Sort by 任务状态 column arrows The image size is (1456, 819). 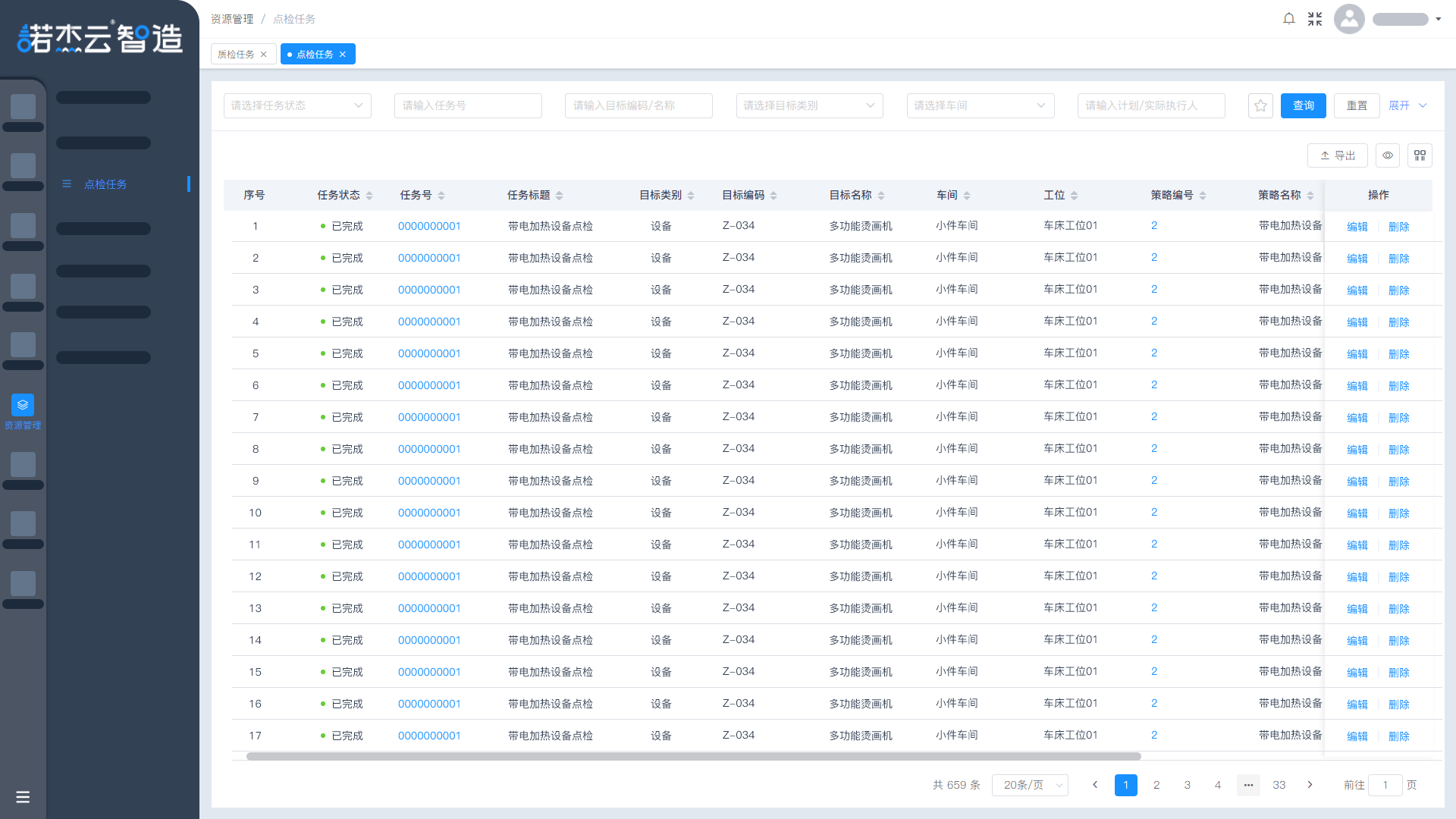point(369,196)
